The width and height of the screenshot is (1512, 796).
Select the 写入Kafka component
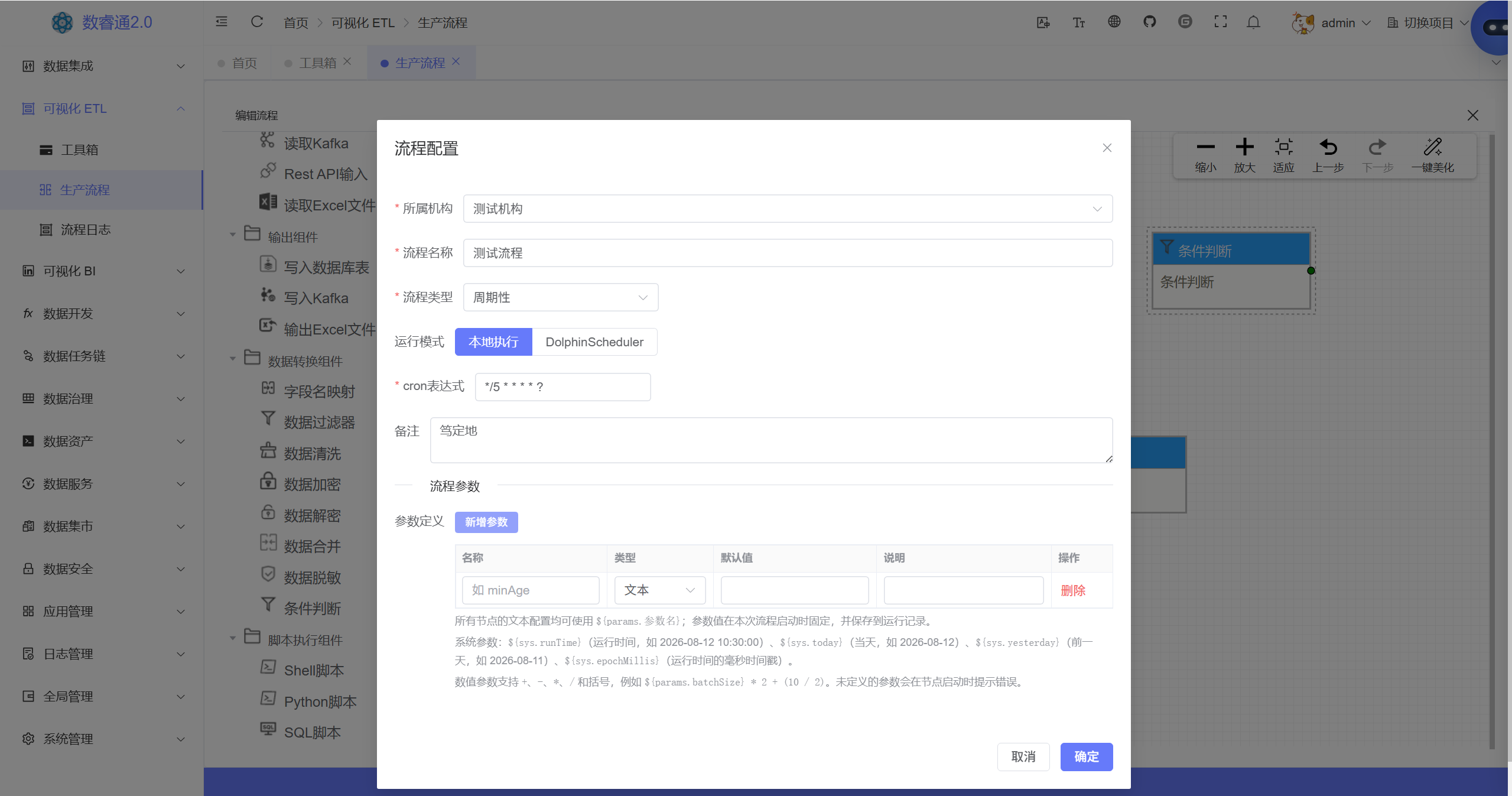tap(304, 297)
